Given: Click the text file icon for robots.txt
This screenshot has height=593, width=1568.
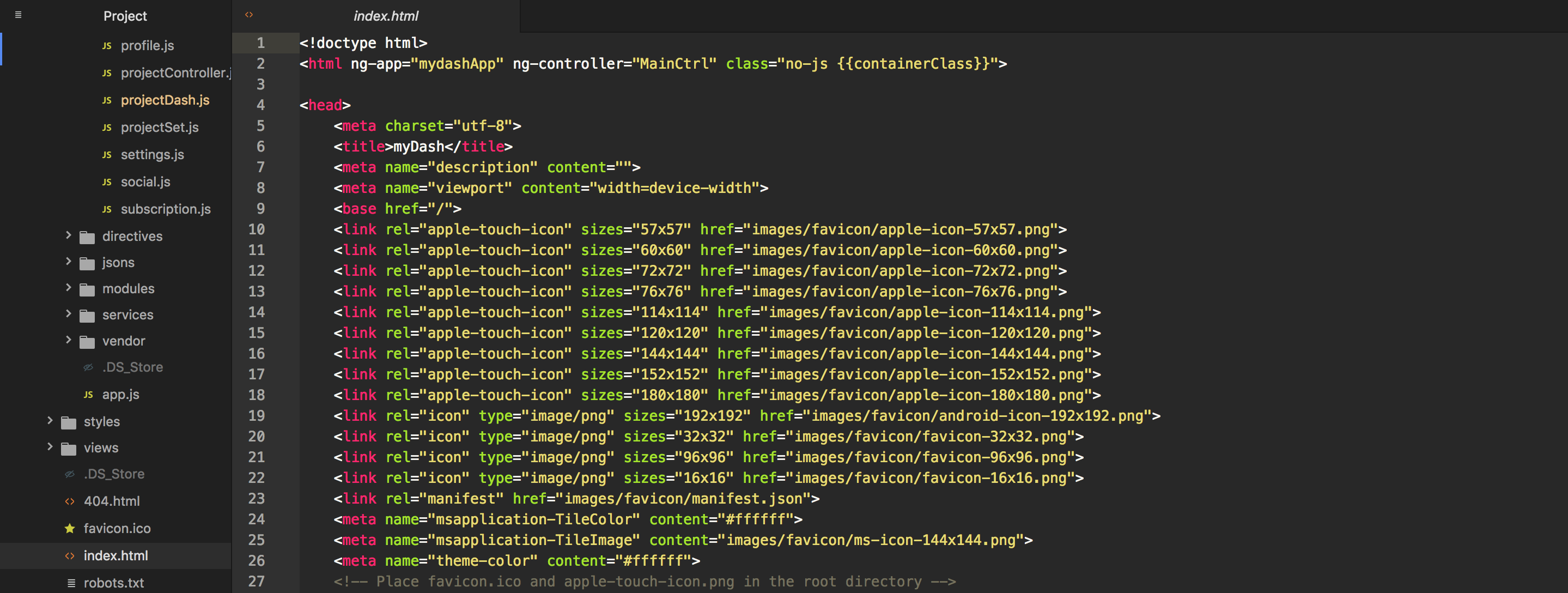Looking at the screenshot, I should click(71, 583).
